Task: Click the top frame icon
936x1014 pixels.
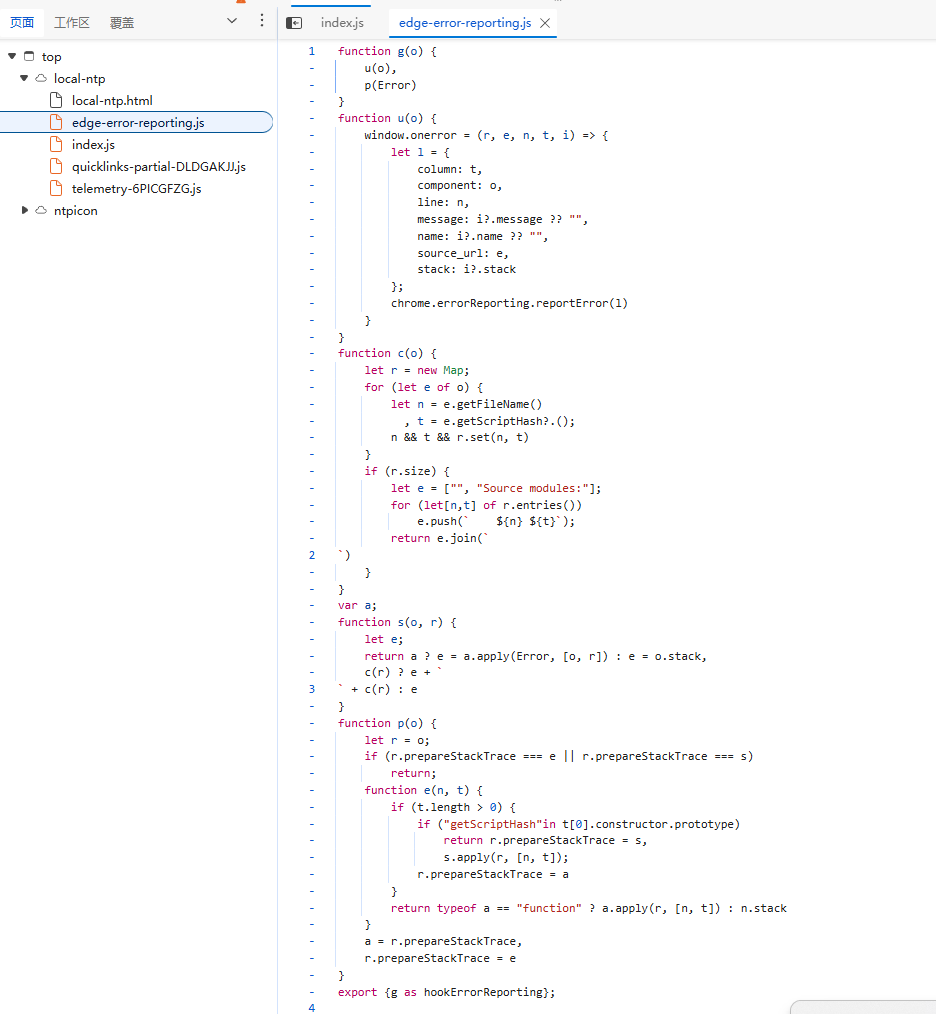Action: coord(29,56)
